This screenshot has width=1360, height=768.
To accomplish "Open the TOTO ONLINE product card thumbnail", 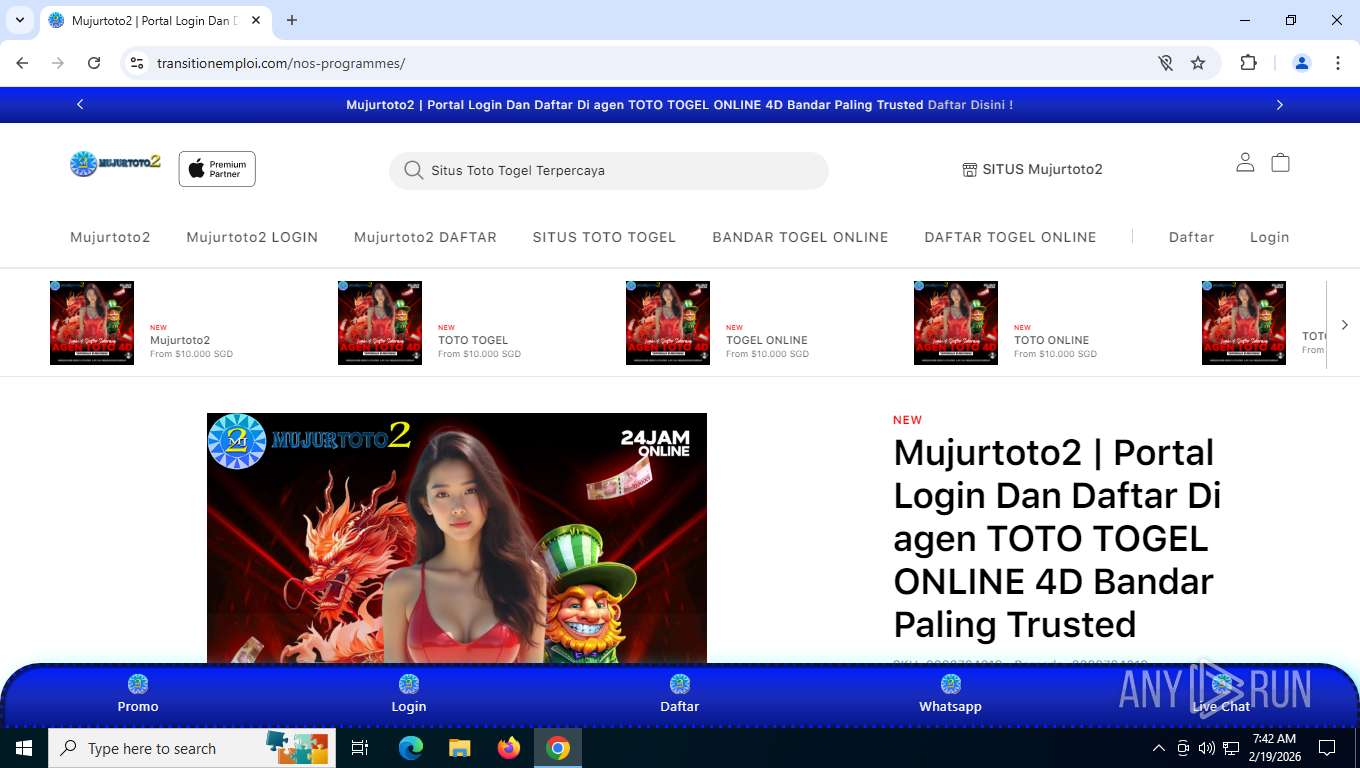I will pos(956,323).
